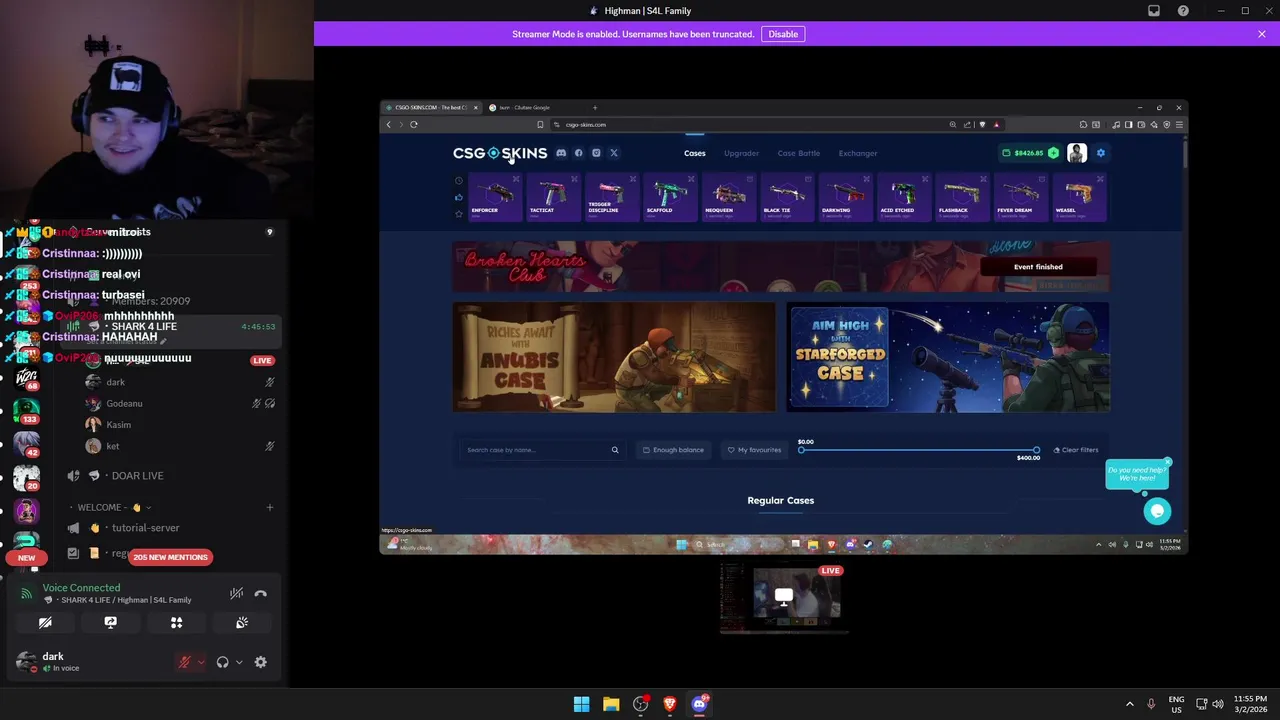Expand microphone input options arrow
The width and height of the screenshot is (1280, 720).
[x=200, y=662]
